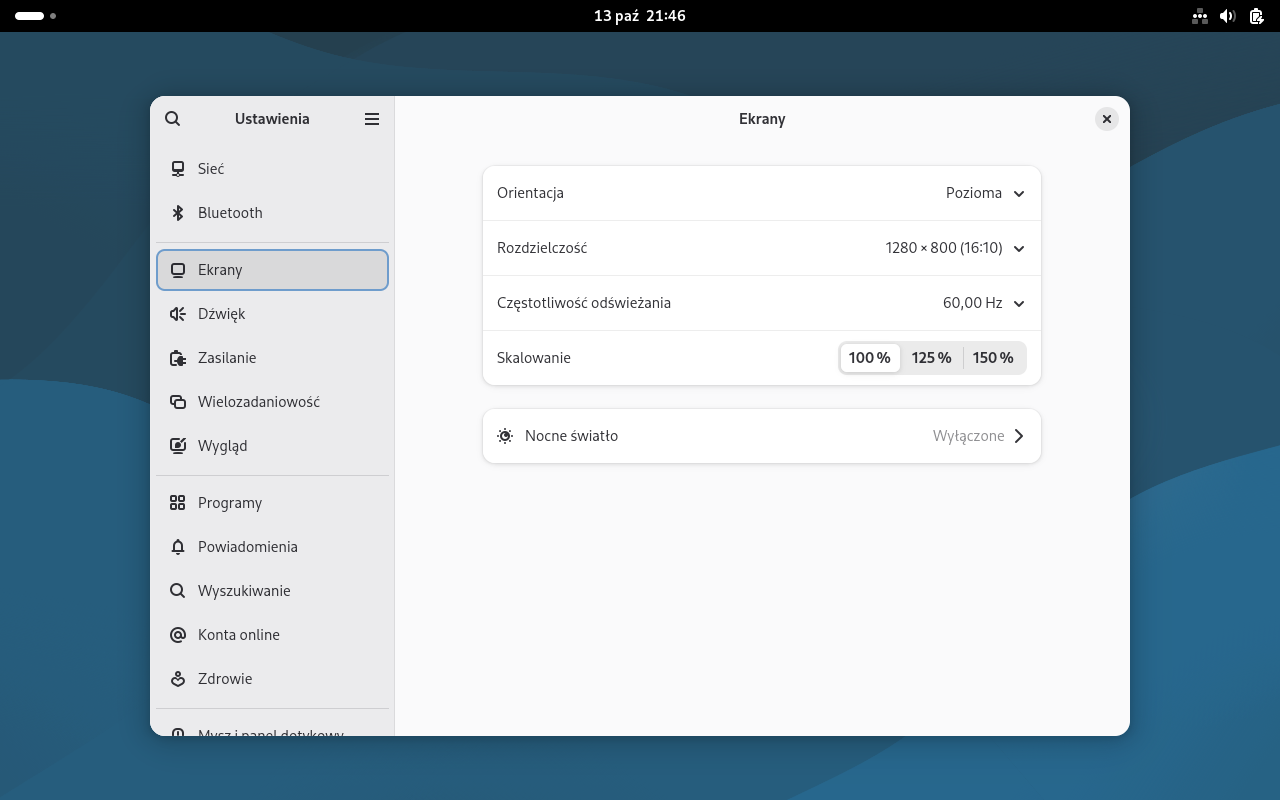Click the Activities pill in top bar
1280x800 pixels.
(x=35, y=16)
